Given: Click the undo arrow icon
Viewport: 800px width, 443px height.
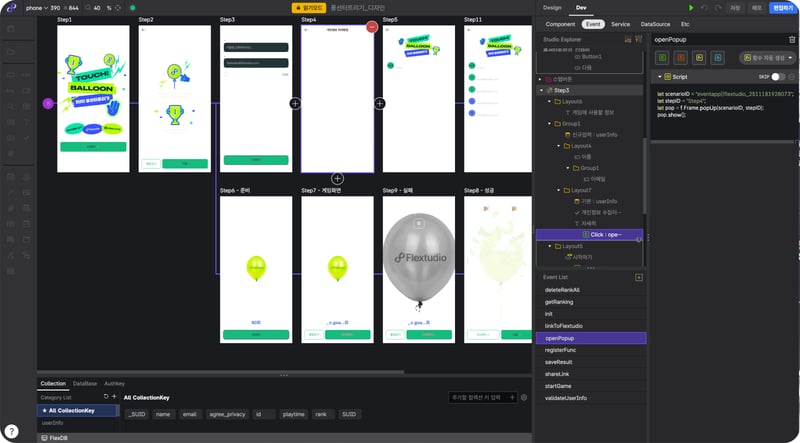Looking at the screenshot, I should coord(706,7).
